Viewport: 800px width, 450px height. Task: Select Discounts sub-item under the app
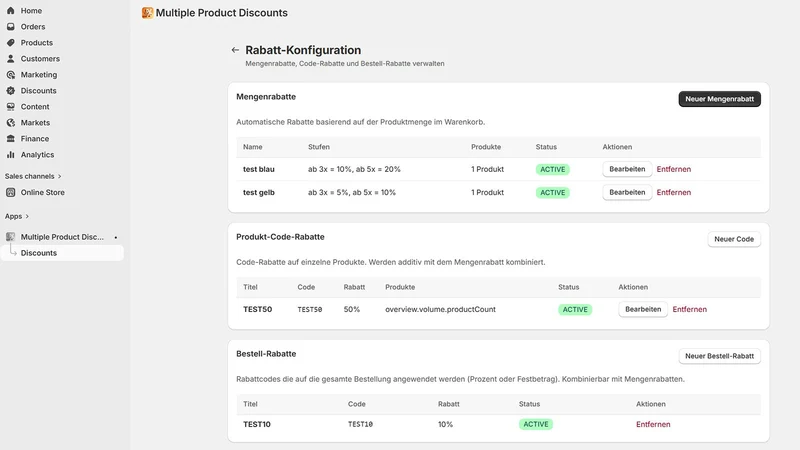point(62,253)
